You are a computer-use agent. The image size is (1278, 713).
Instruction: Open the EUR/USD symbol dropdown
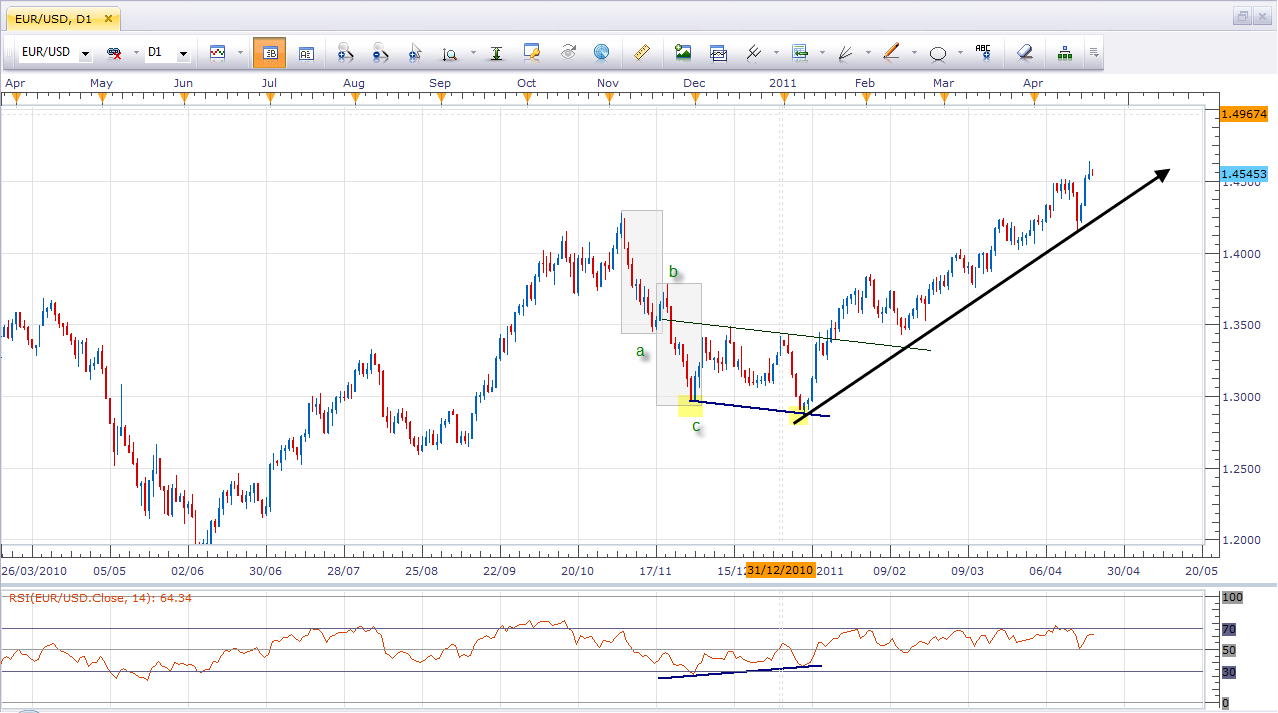click(86, 54)
